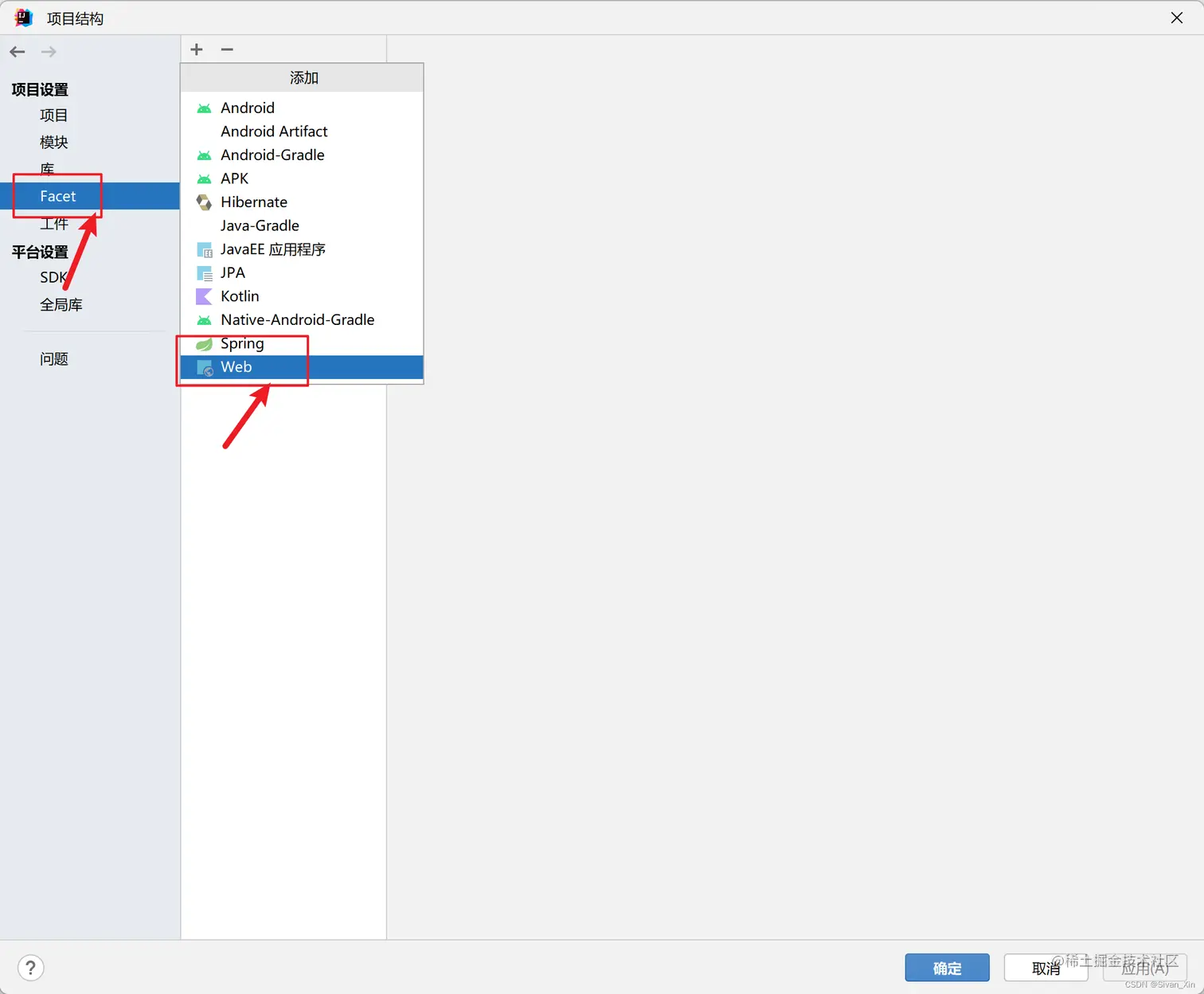The width and height of the screenshot is (1204, 994).
Task: Open help via question mark icon
Action: coord(30,968)
